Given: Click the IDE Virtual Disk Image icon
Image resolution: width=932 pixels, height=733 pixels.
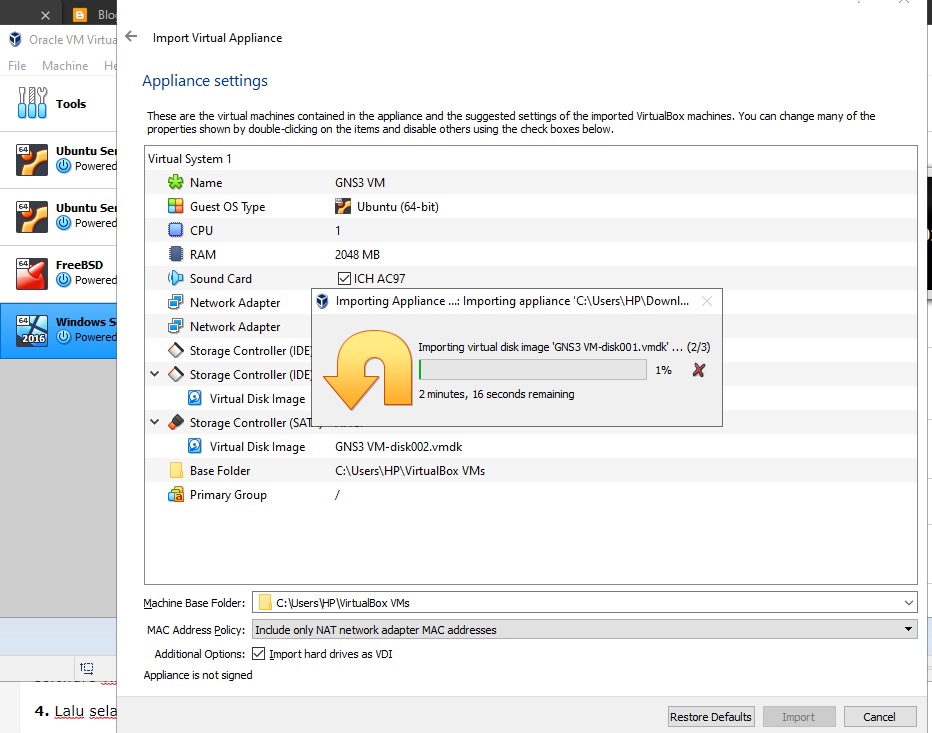Looking at the screenshot, I should tap(194, 398).
